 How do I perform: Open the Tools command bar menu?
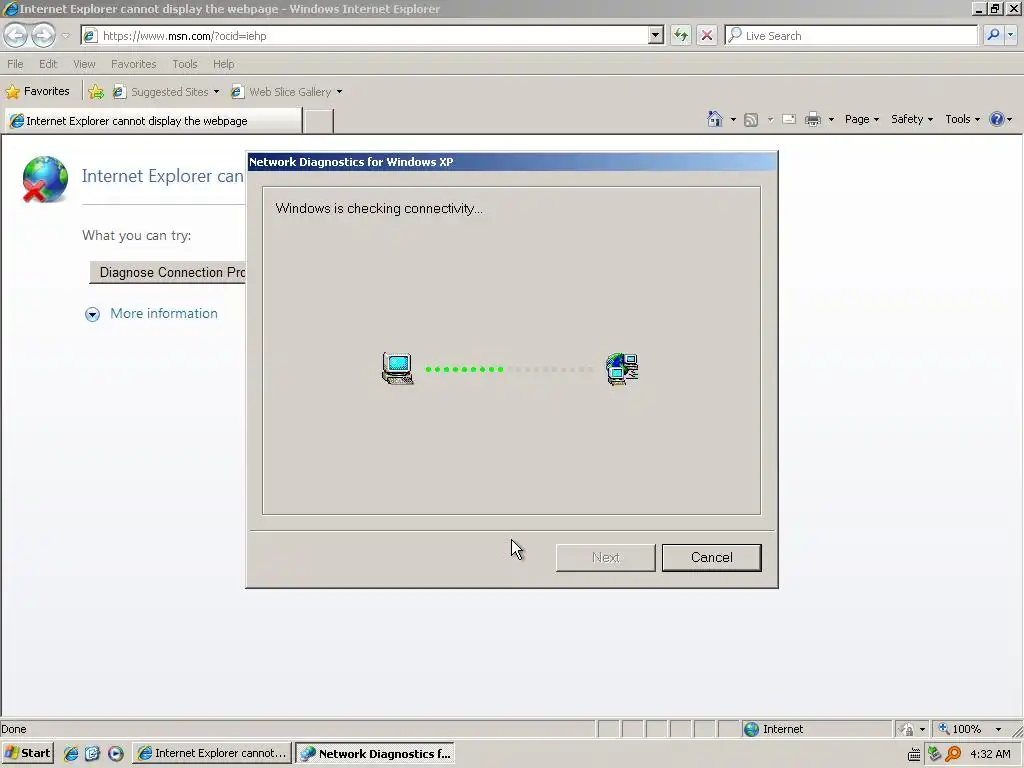[x=963, y=120]
